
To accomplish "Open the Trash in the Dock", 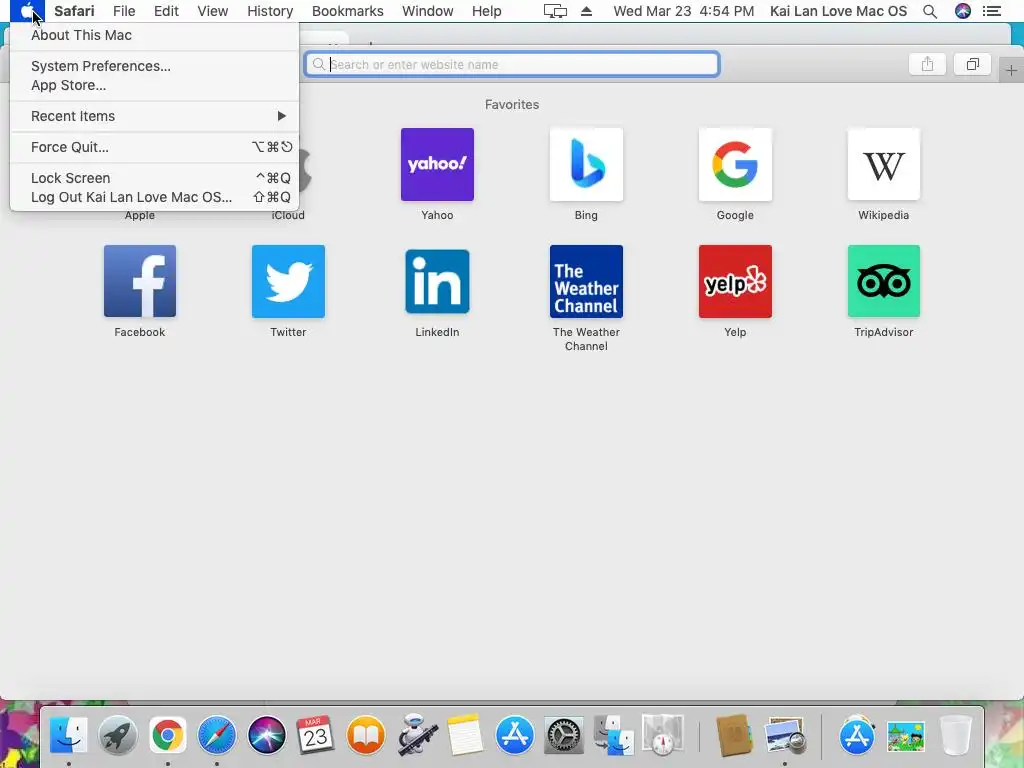I will point(955,735).
